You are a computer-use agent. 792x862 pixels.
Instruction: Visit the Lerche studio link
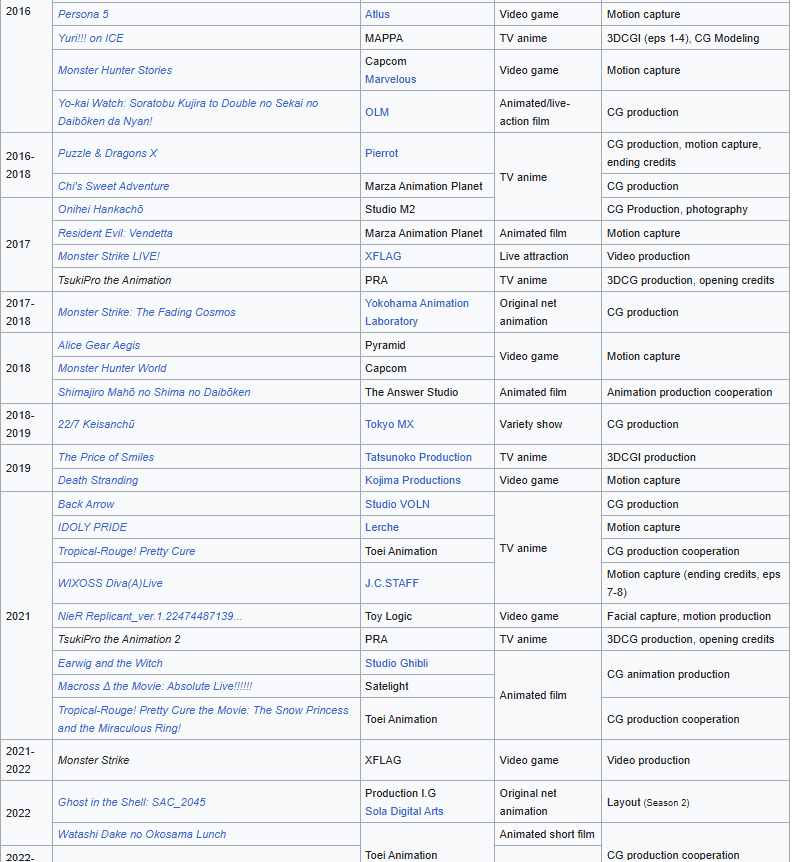382,527
